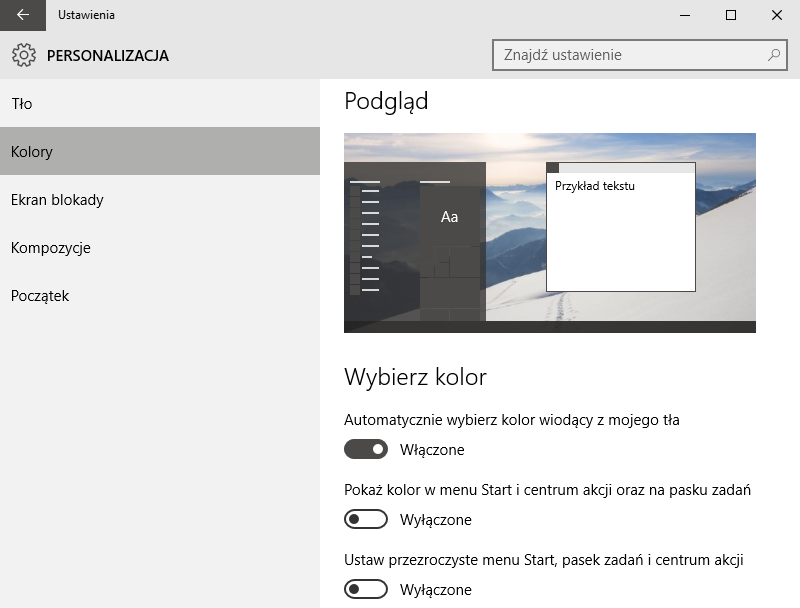
Task: Maximize the Ustawienia window
Action: click(731, 15)
